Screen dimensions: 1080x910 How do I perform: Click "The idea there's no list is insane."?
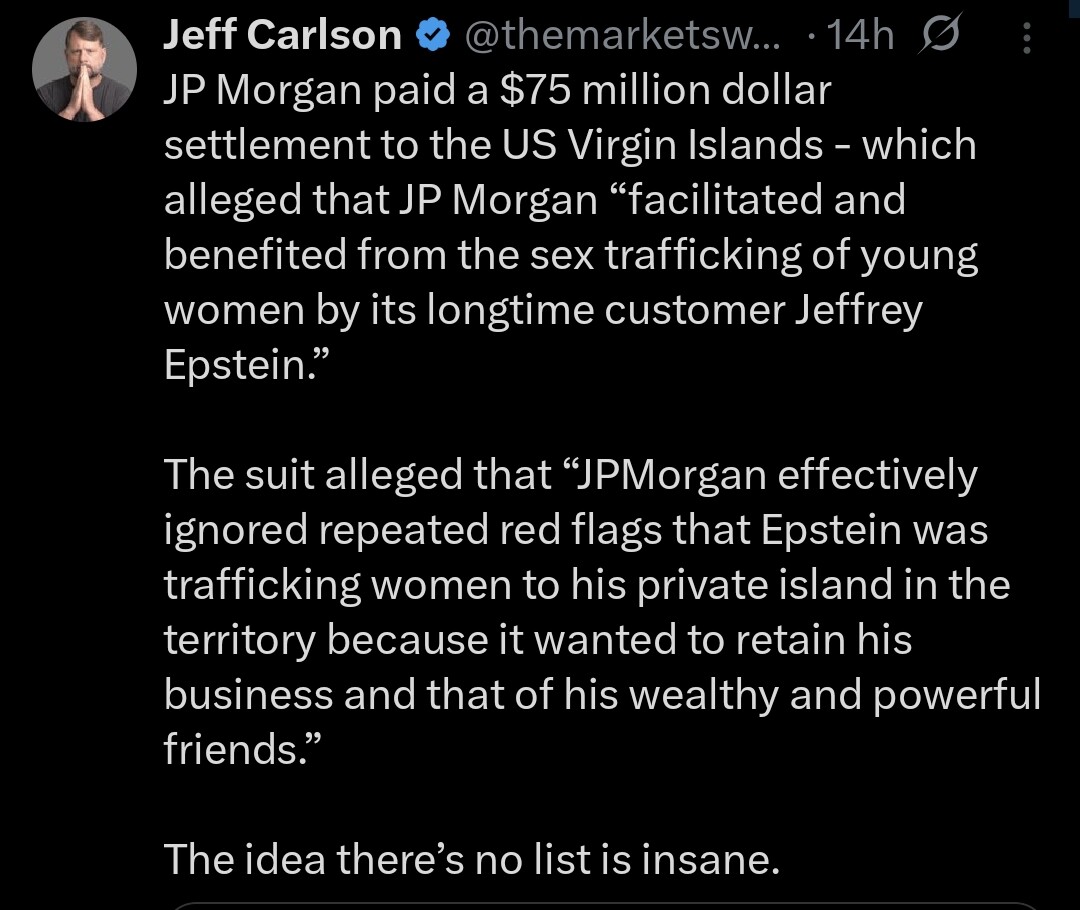pyautogui.click(x=470, y=858)
